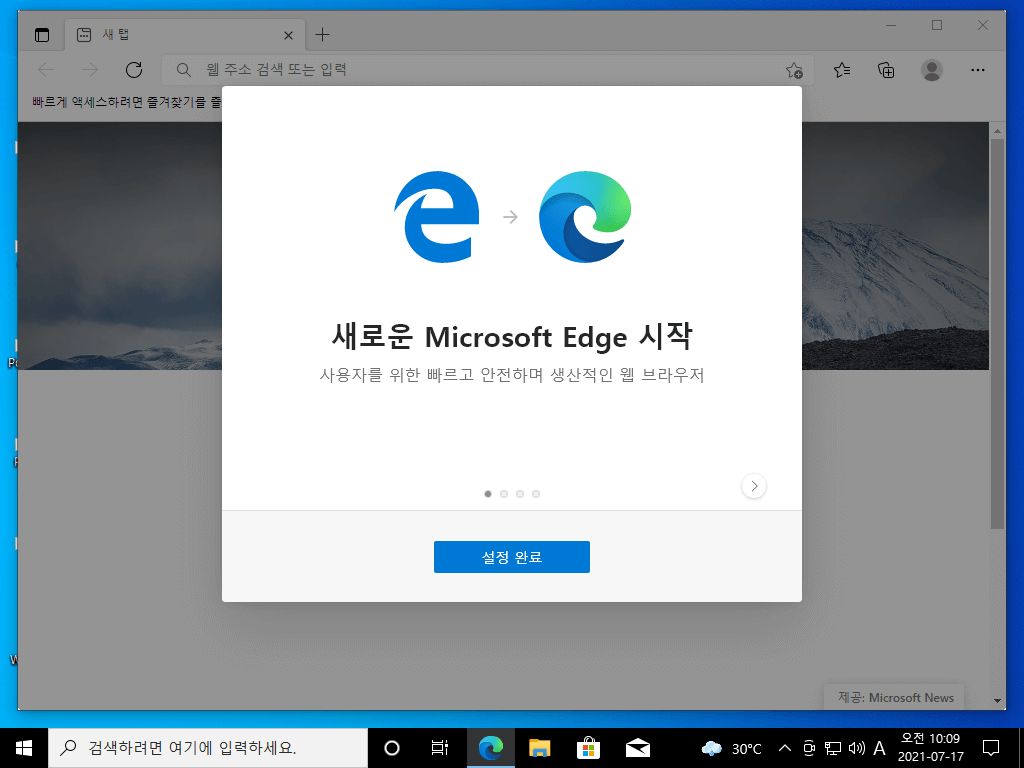Select the third page indicator dot
The height and width of the screenshot is (768, 1024).
(x=520, y=494)
